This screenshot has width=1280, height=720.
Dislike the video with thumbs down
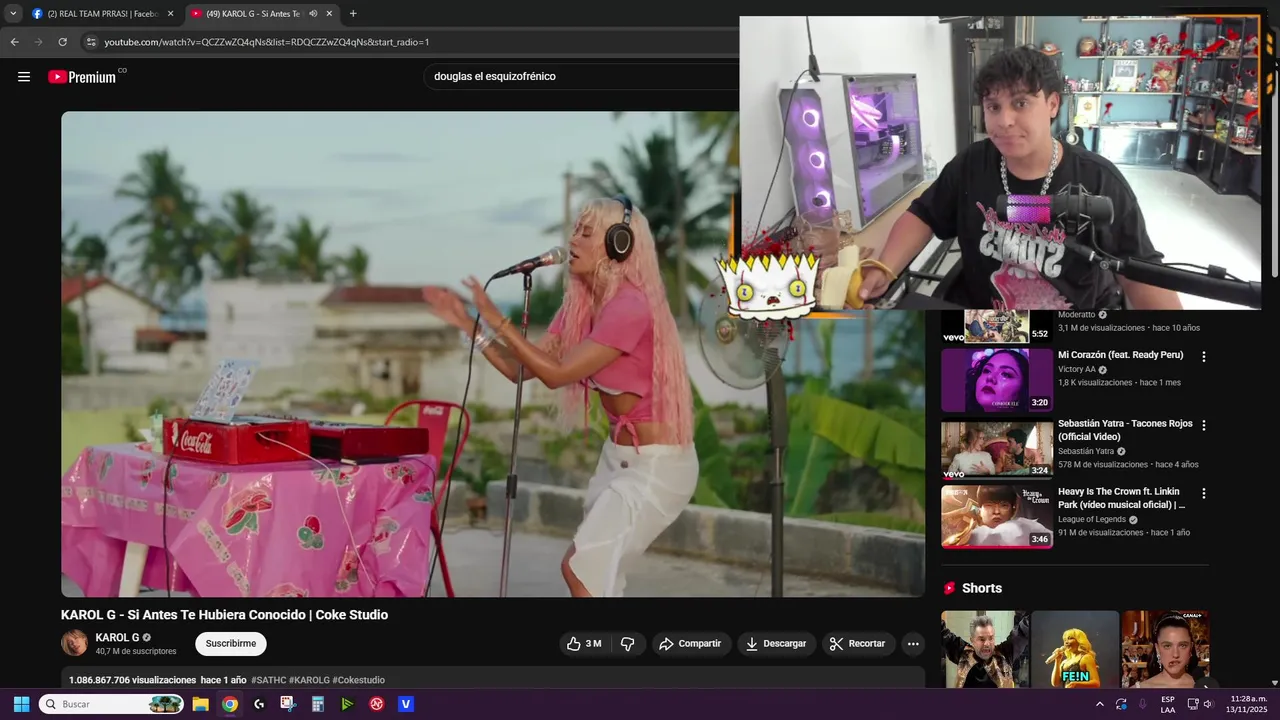(x=628, y=644)
